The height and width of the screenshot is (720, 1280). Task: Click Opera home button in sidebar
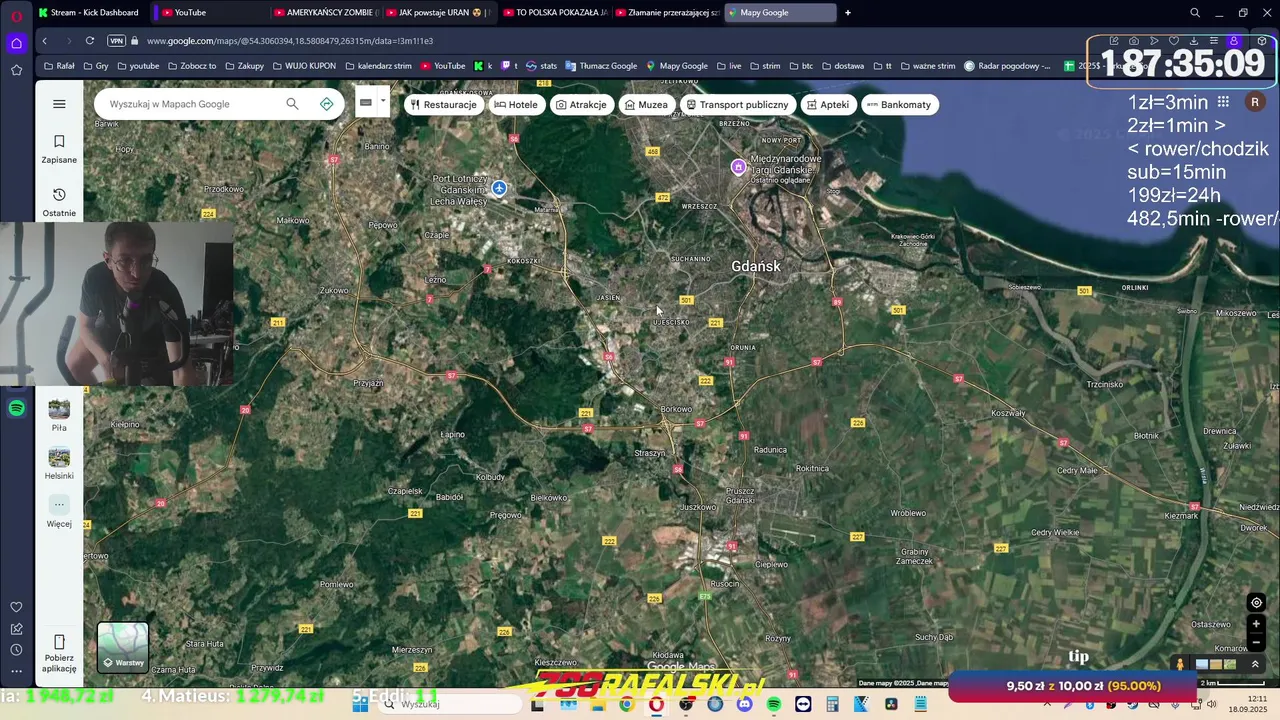16,43
